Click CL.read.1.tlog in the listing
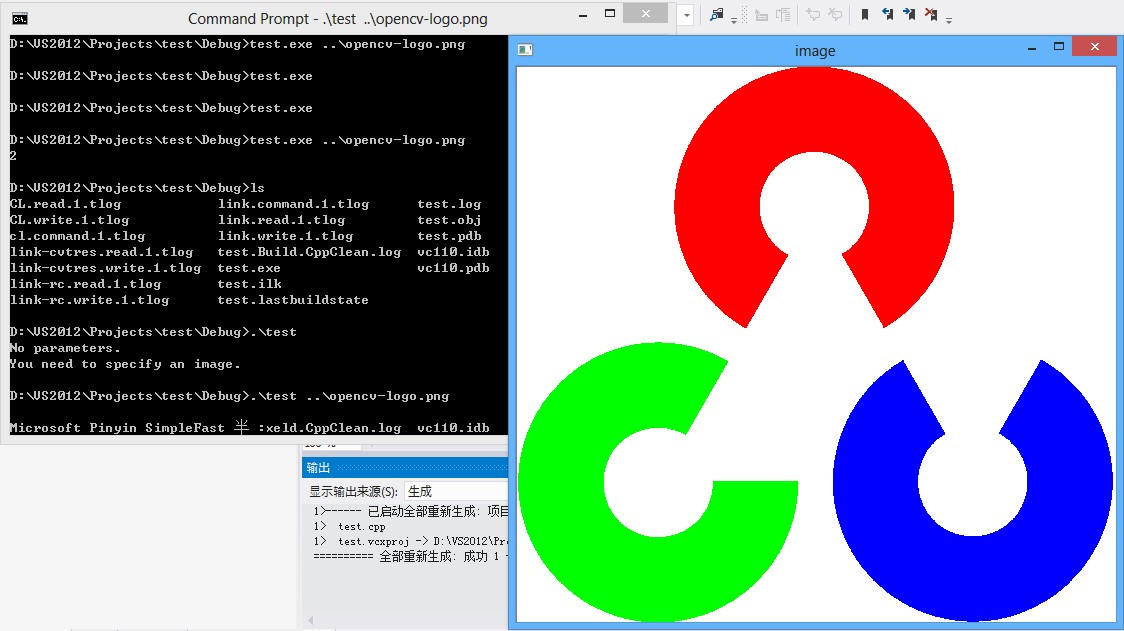Image resolution: width=1124 pixels, height=631 pixels. click(x=65, y=204)
